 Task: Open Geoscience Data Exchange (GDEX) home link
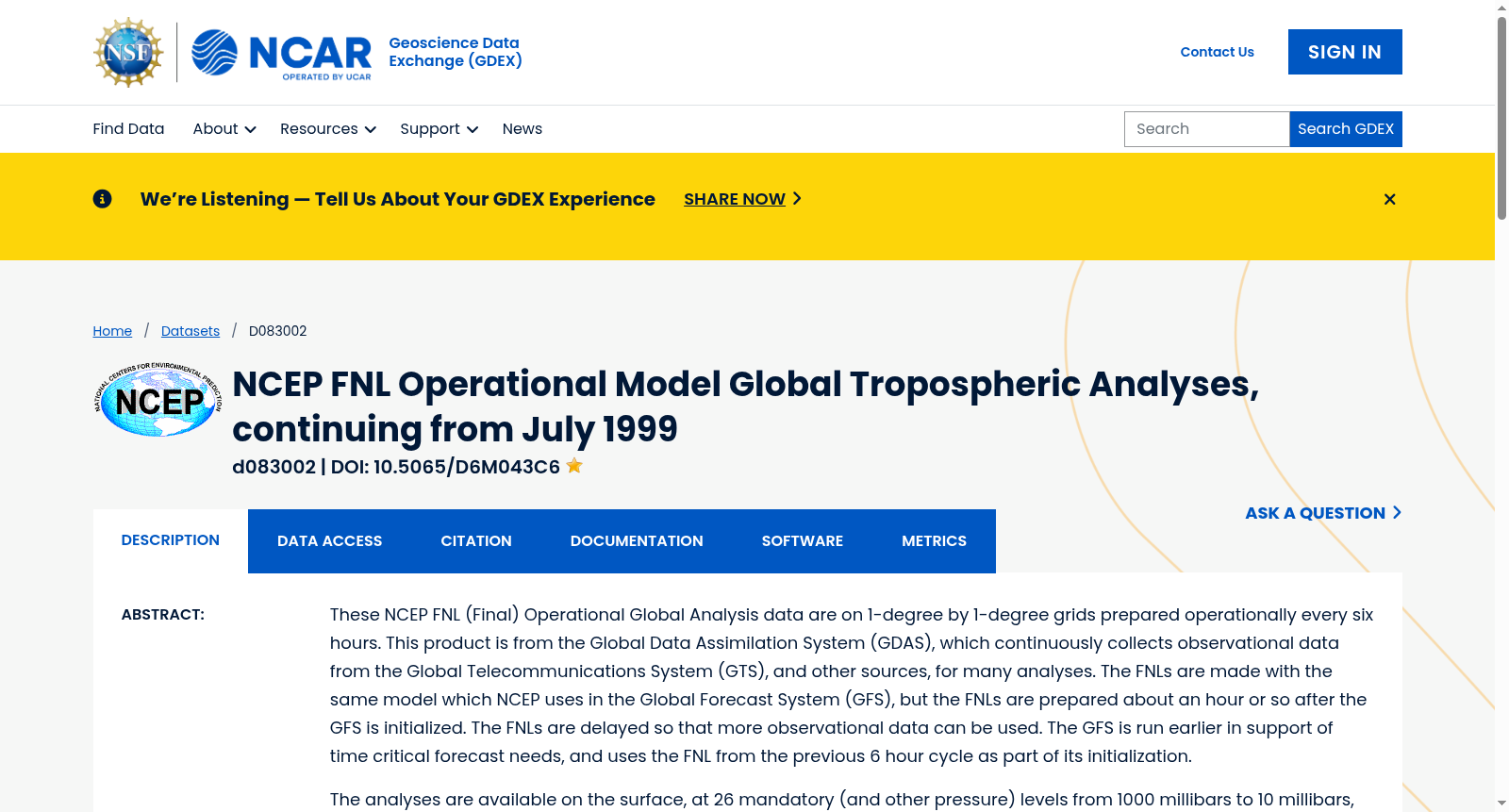[x=456, y=52]
